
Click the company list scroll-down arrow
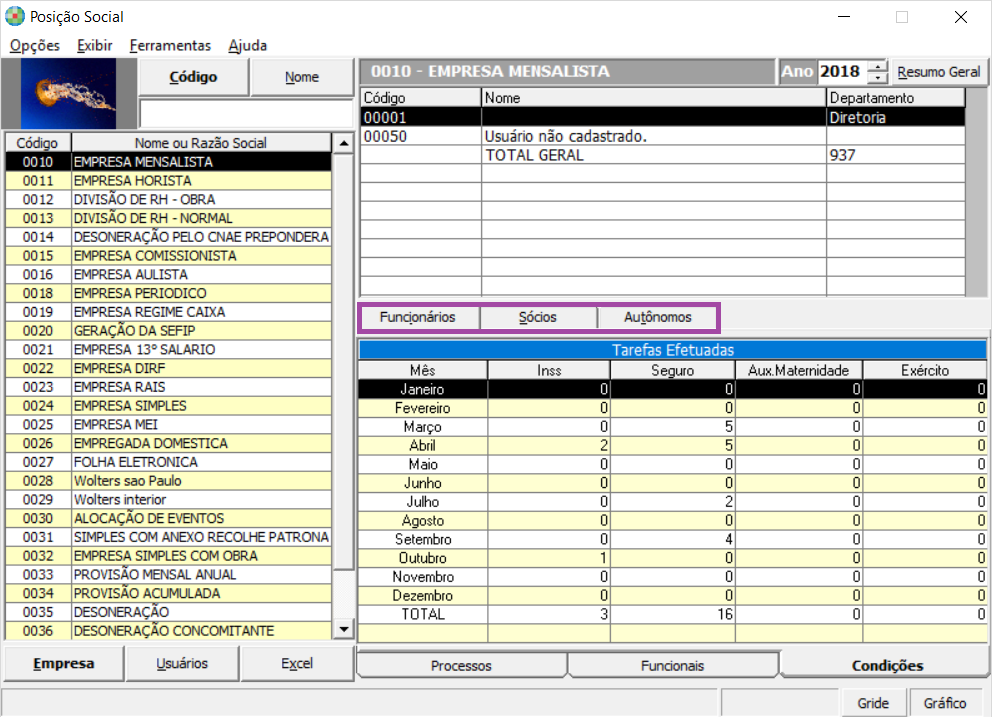pyautogui.click(x=344, y=629)
